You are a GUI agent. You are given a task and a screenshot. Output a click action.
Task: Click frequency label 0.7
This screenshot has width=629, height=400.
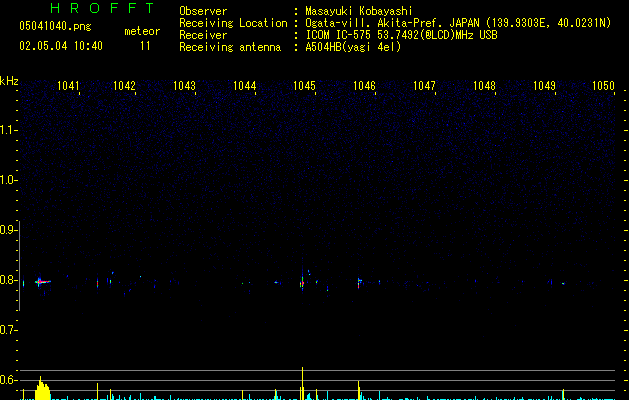click(8, 330)
